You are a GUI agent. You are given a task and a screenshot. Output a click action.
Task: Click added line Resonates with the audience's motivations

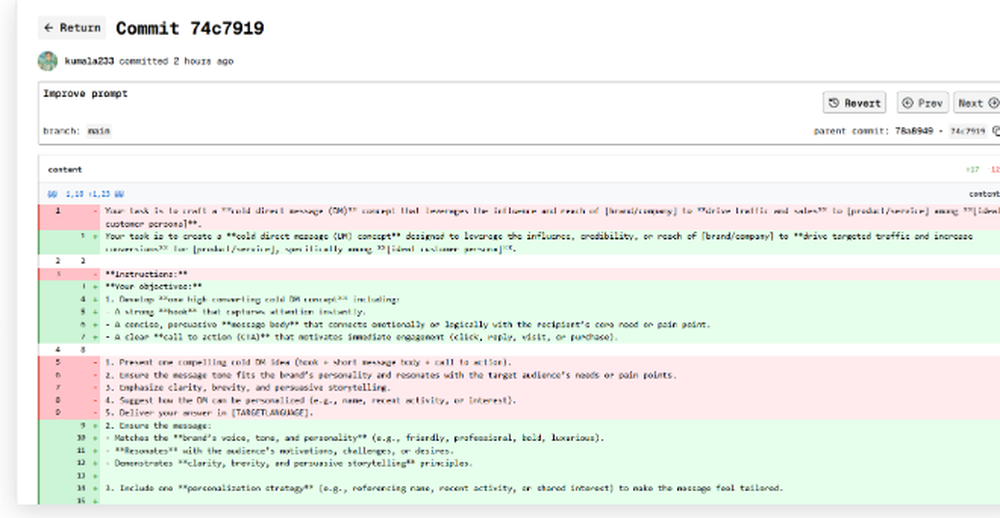point(519,450)
